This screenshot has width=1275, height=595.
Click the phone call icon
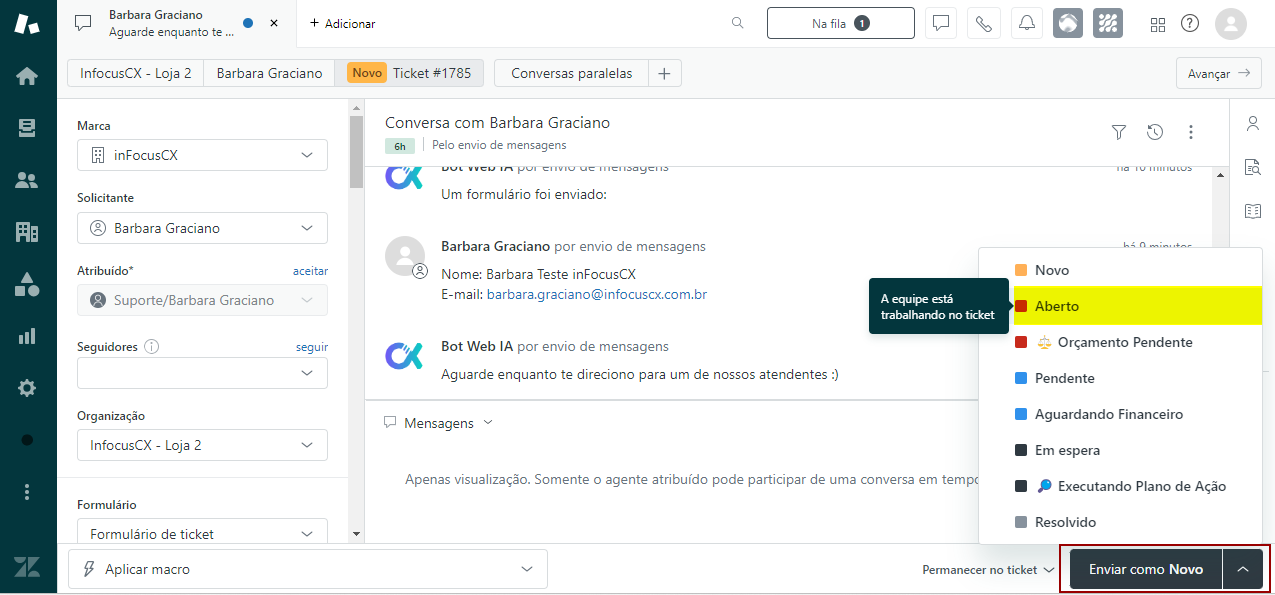pos(983,23)
